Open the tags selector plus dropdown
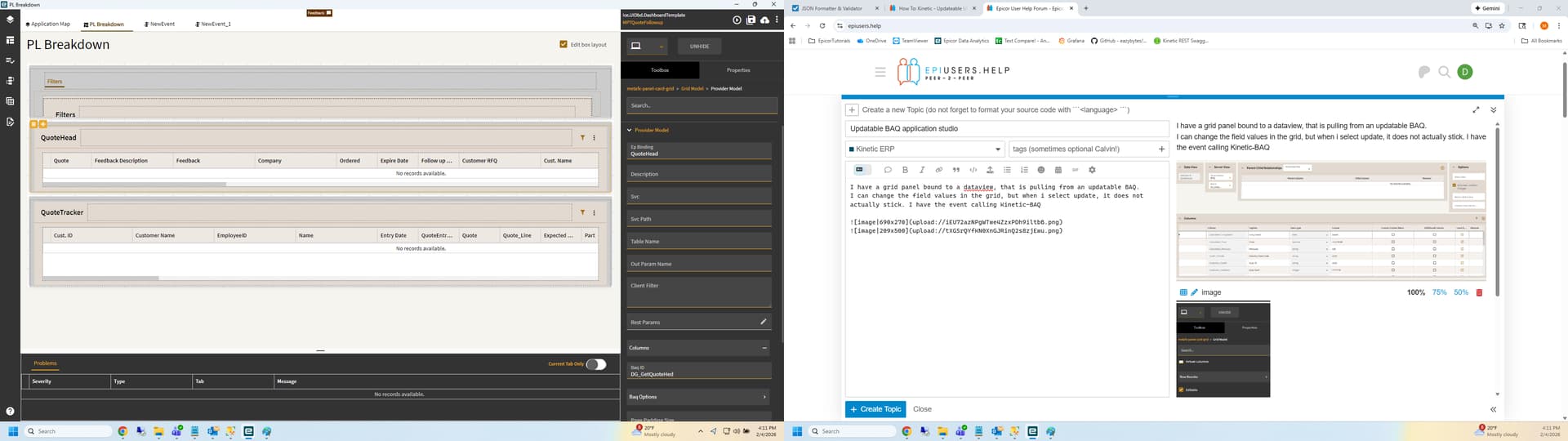 (1161, 149)
